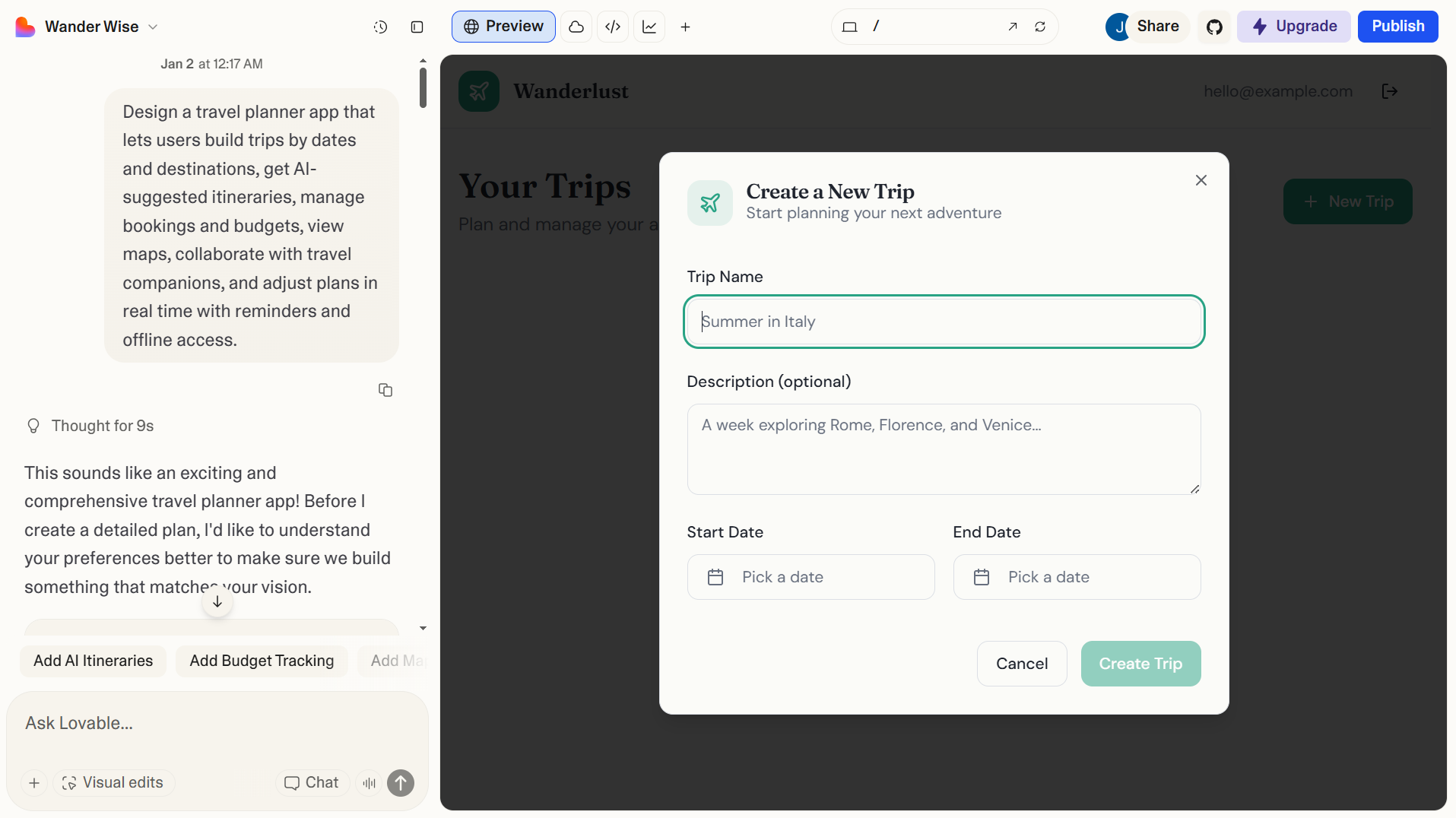Send the message arrow button
Image resolution: width=1456 pixels, height=818 pixels.
coord(401,783)
